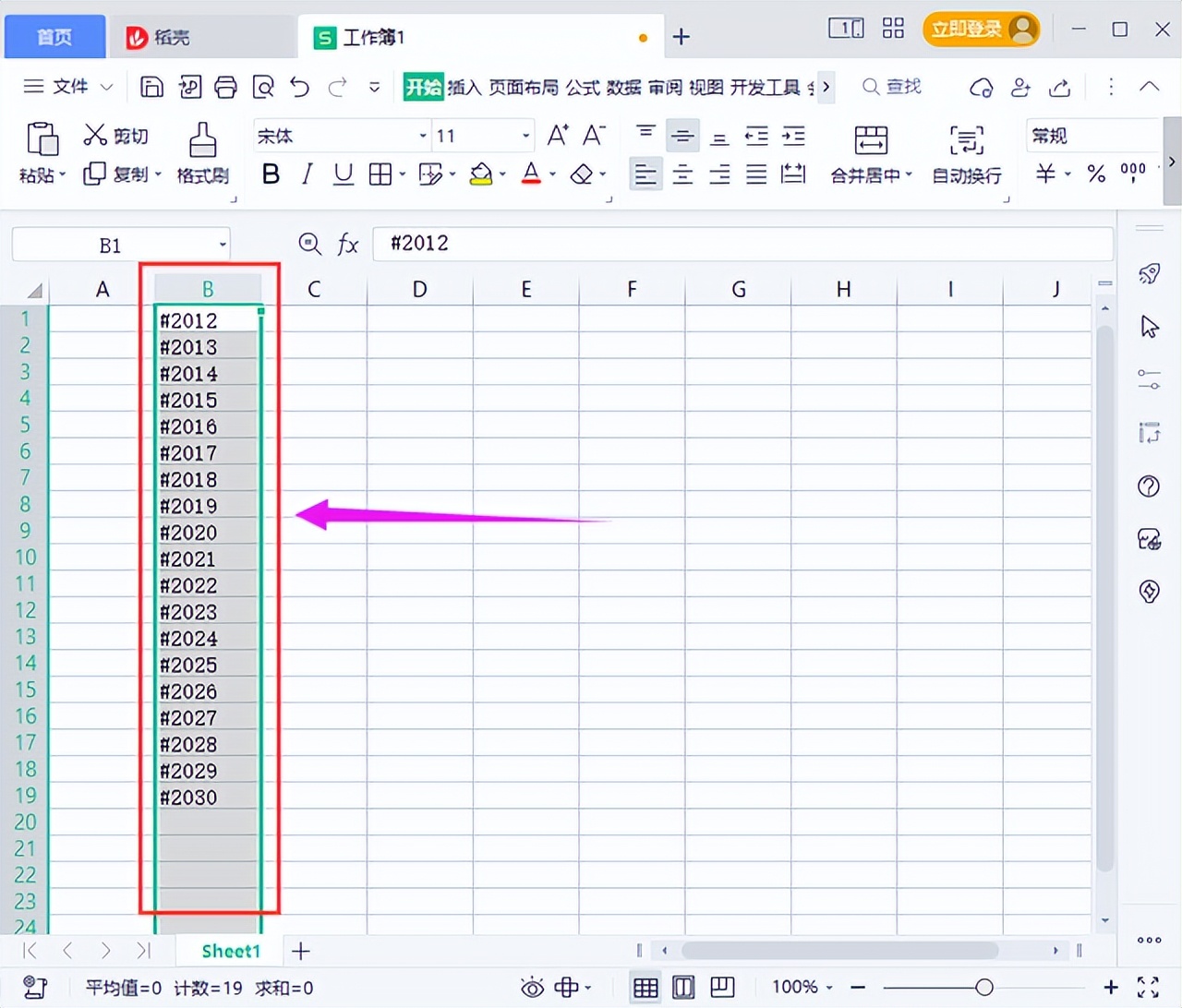Click the Print icon
This screenshot has height=1008, width=1182.
(x=225, y=87)
